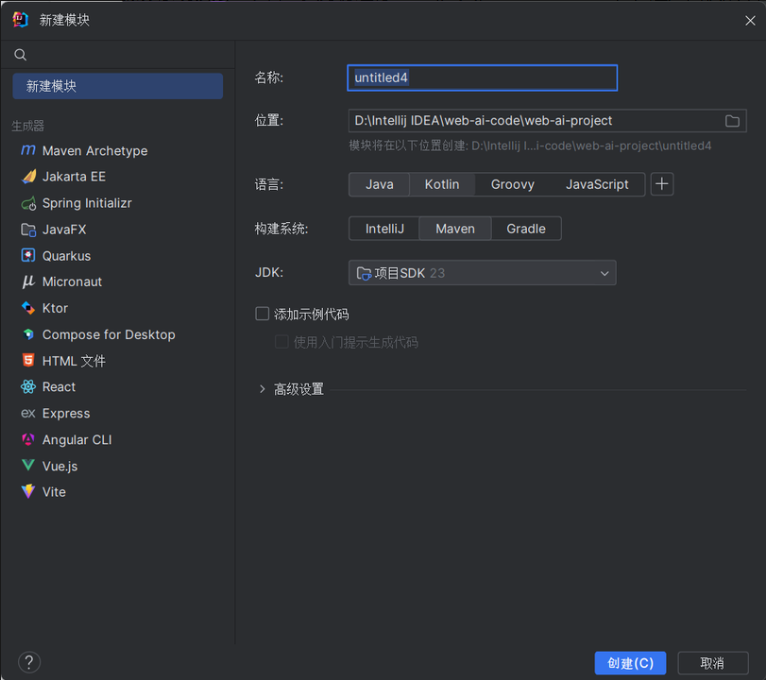Click the Jakarta EE label
Screen dimensions: 766x680
click(74, 176)
